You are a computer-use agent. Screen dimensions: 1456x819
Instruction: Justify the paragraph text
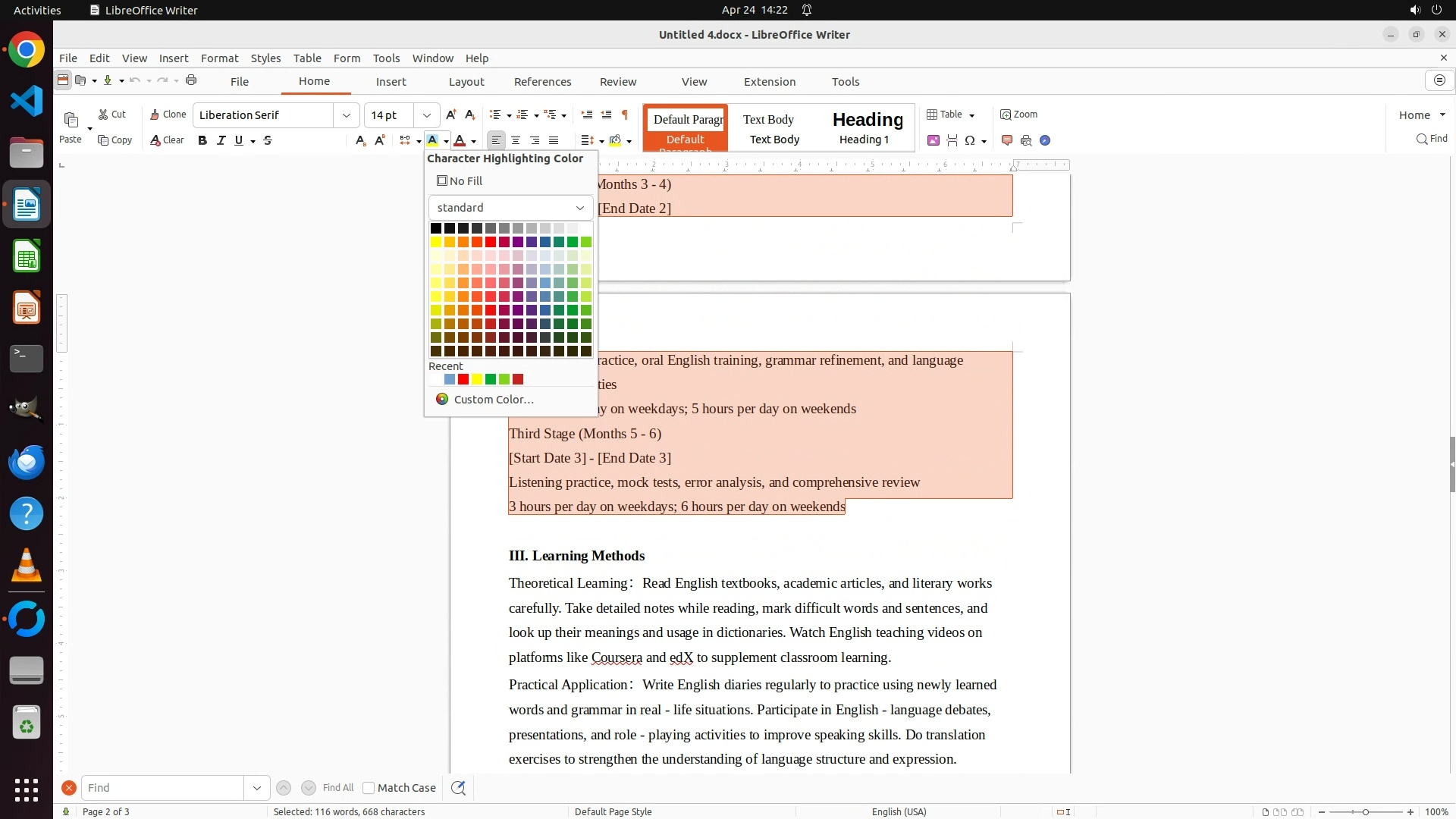click(554, 140)
